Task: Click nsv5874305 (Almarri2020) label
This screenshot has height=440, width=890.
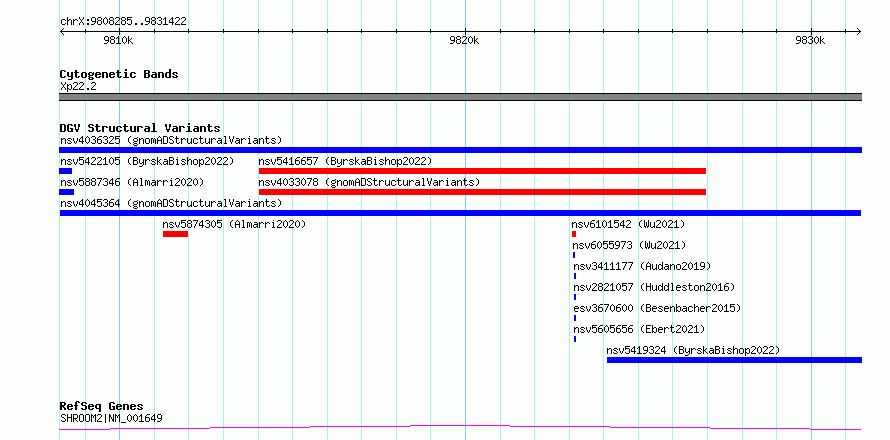Action: pyautogui.click(x=234, y=224)
